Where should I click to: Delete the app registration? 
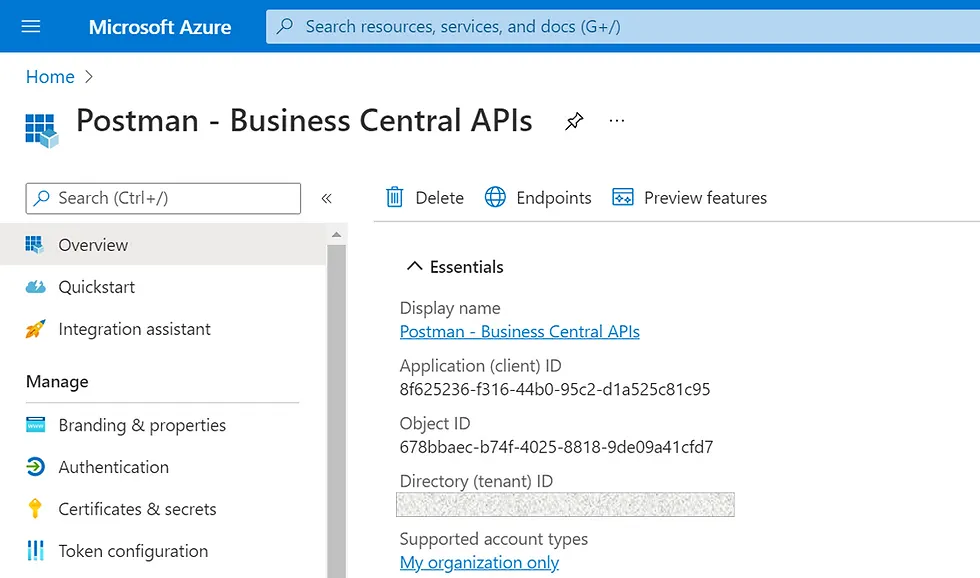click(x=424, y=197)
